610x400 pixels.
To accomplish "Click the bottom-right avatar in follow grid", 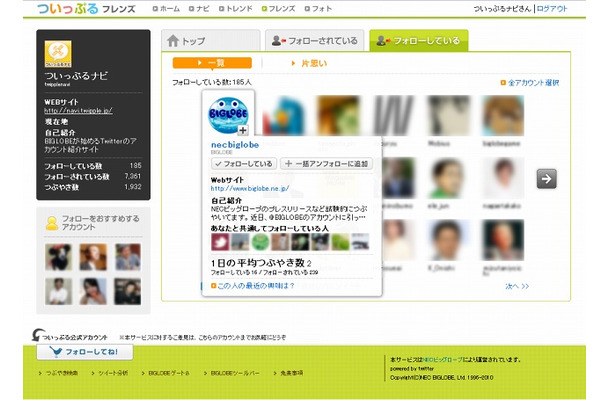I will click(503, 240).
